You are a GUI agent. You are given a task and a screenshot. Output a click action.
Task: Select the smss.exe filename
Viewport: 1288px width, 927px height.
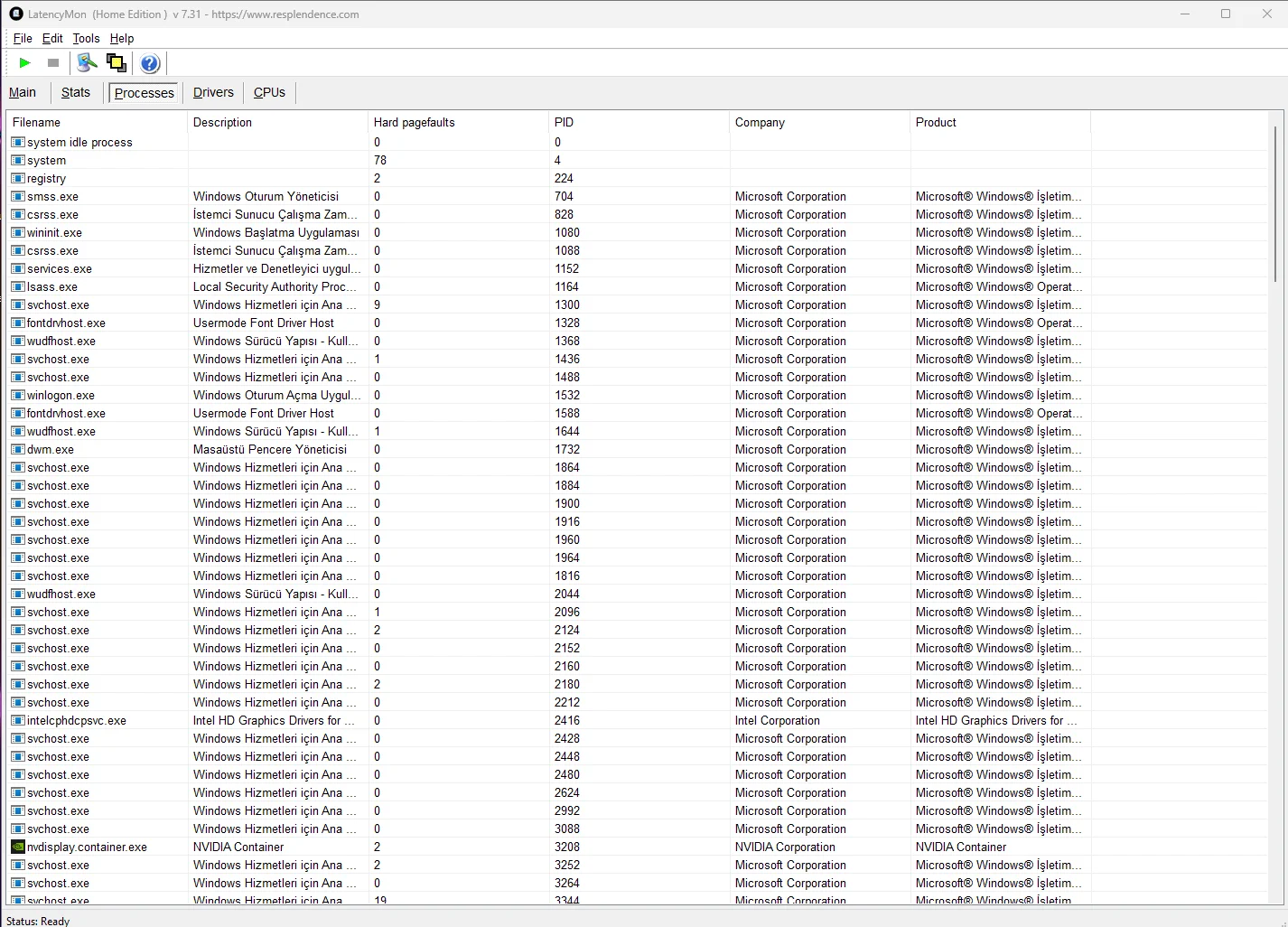52,196
